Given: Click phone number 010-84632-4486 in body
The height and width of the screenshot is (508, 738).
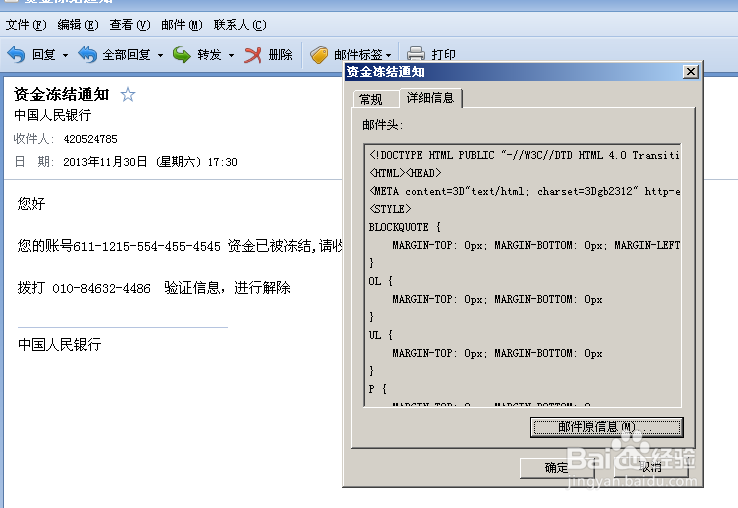Looking at the screenshot, I should [x=101, y=288].
